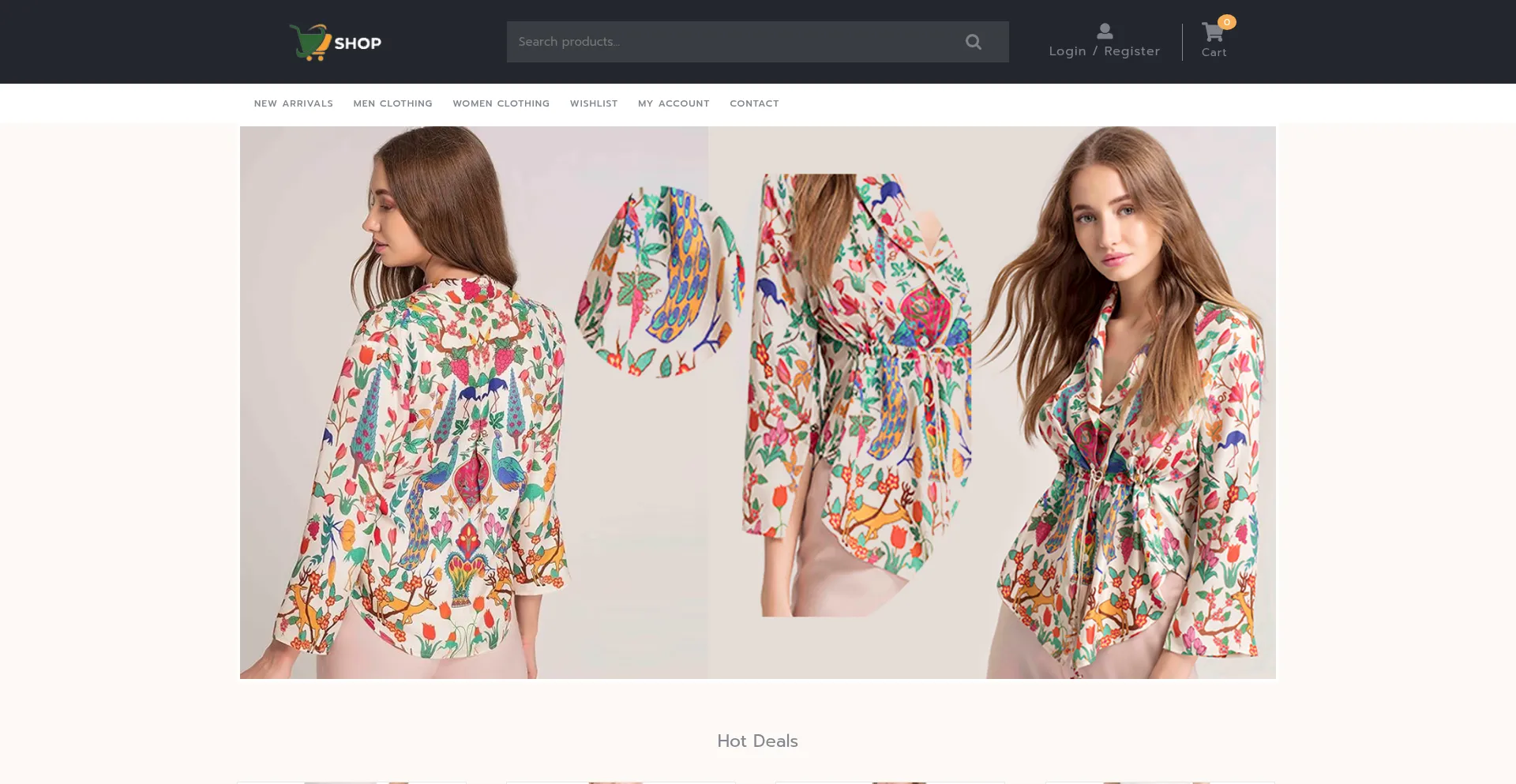Click the SHOP logo text

tap(358, 43)
